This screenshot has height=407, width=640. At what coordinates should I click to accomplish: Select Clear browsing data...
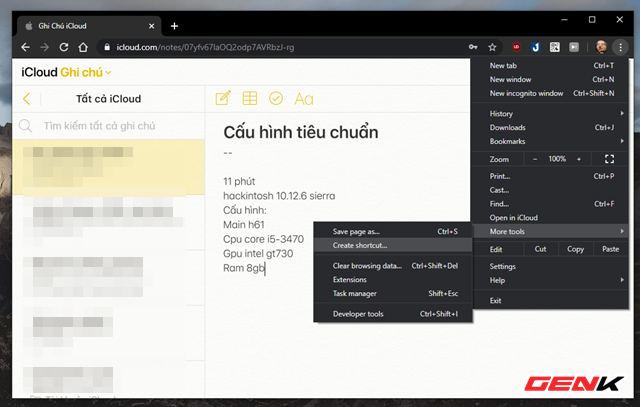[x=393, y=266]
